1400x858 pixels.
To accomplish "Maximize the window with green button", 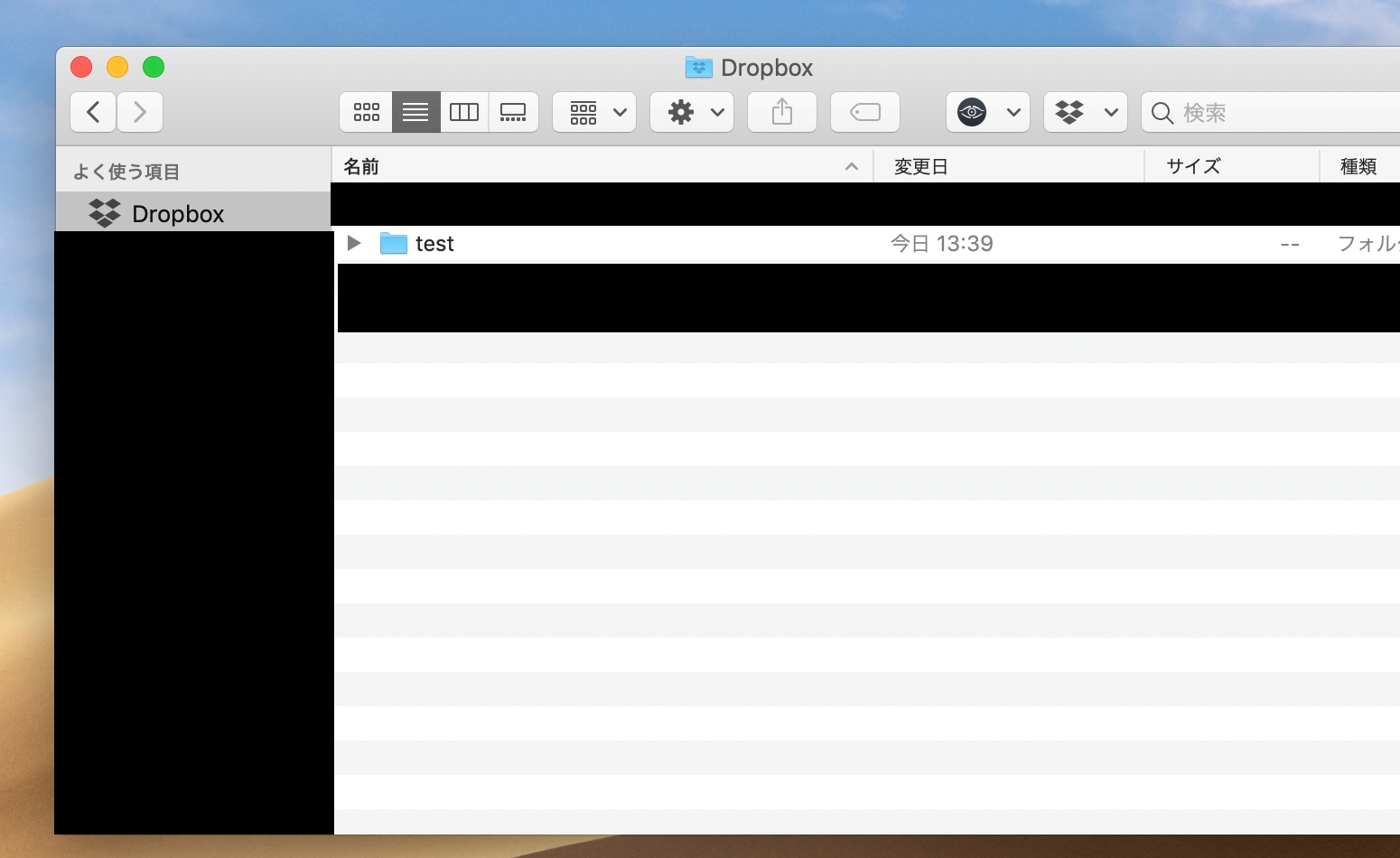I will (154, 67).
